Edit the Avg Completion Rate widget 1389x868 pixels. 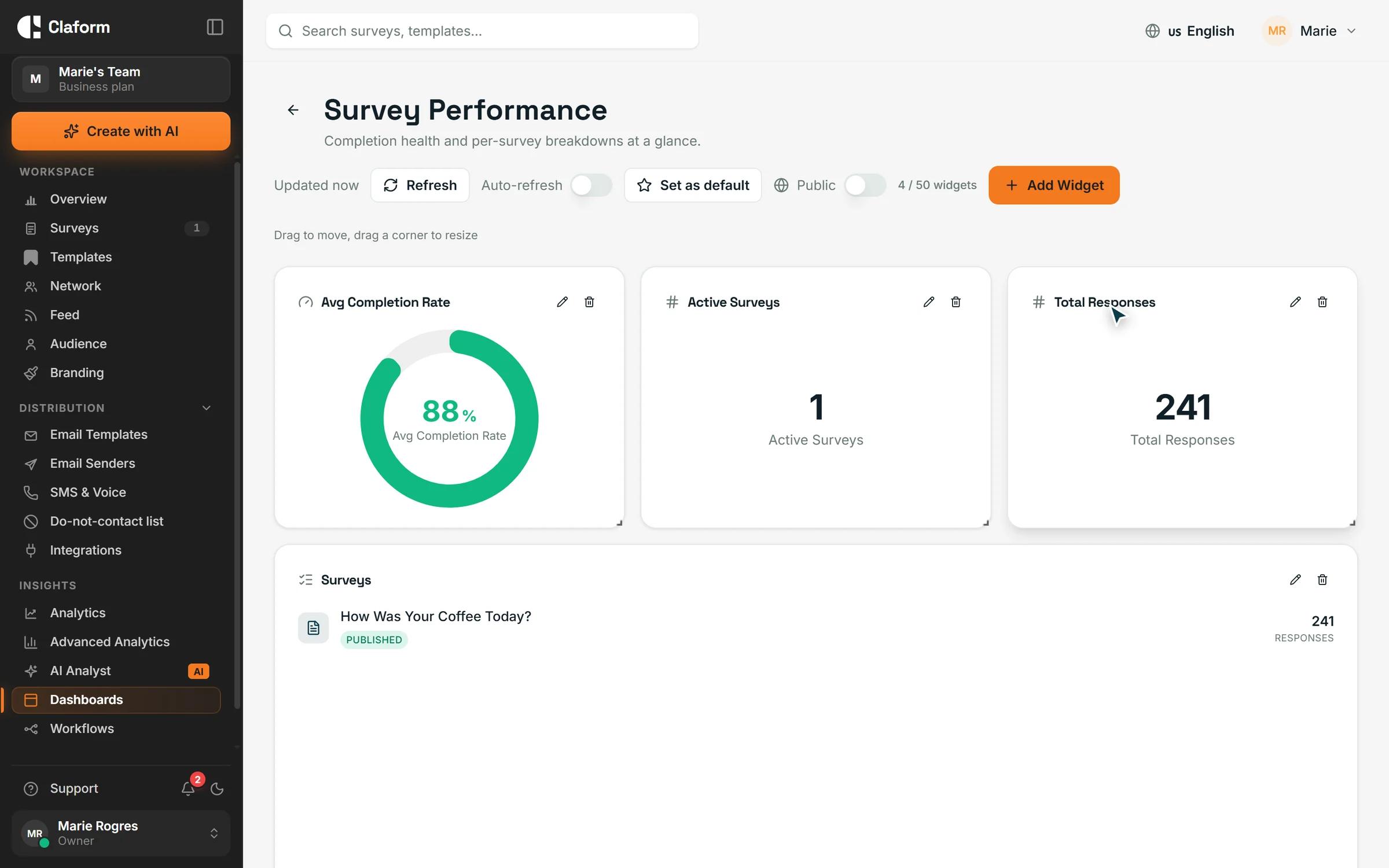(x=562, y=302)
